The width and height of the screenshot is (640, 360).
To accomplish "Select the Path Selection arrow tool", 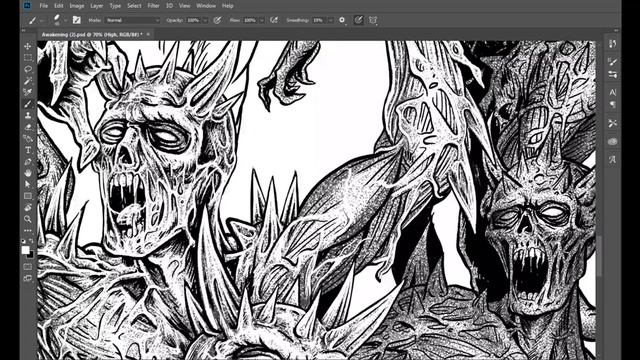I will click(28, 184).
